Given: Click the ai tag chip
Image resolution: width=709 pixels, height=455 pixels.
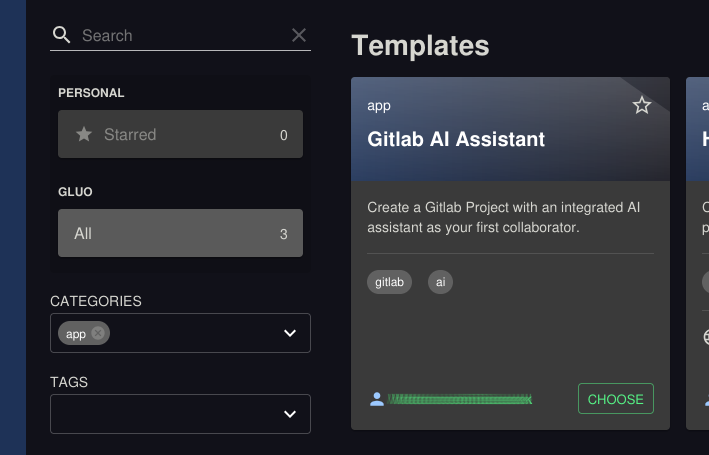Looking at the screenshot, I should coord(440,282).
